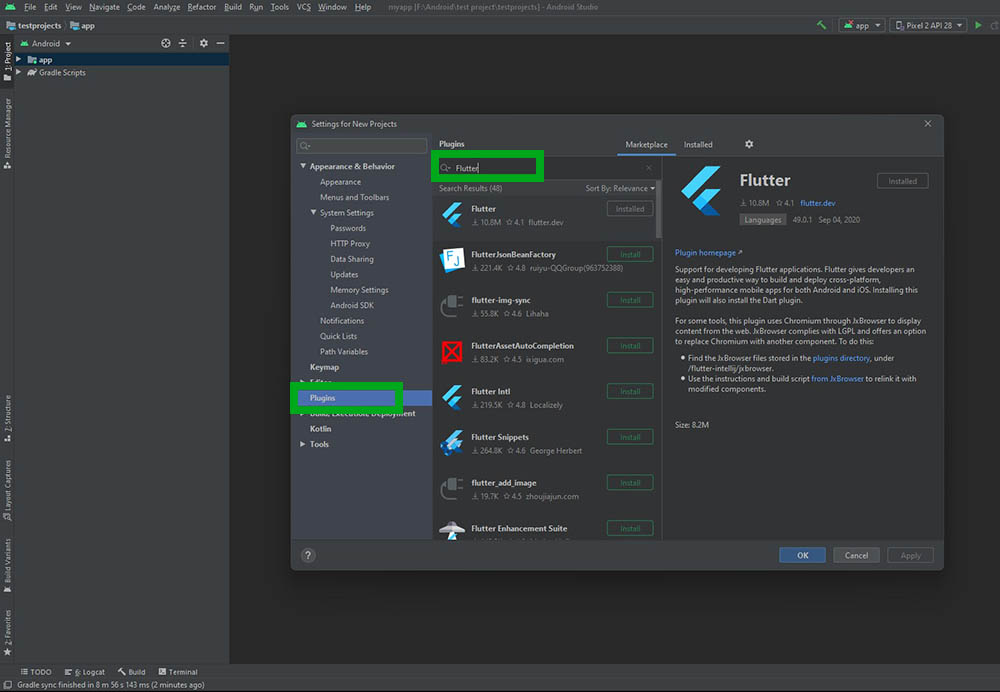Collapse the Appearance & Behavior tree node
The width and height of the screenshot is (1000, 692).
pos(303,167)
